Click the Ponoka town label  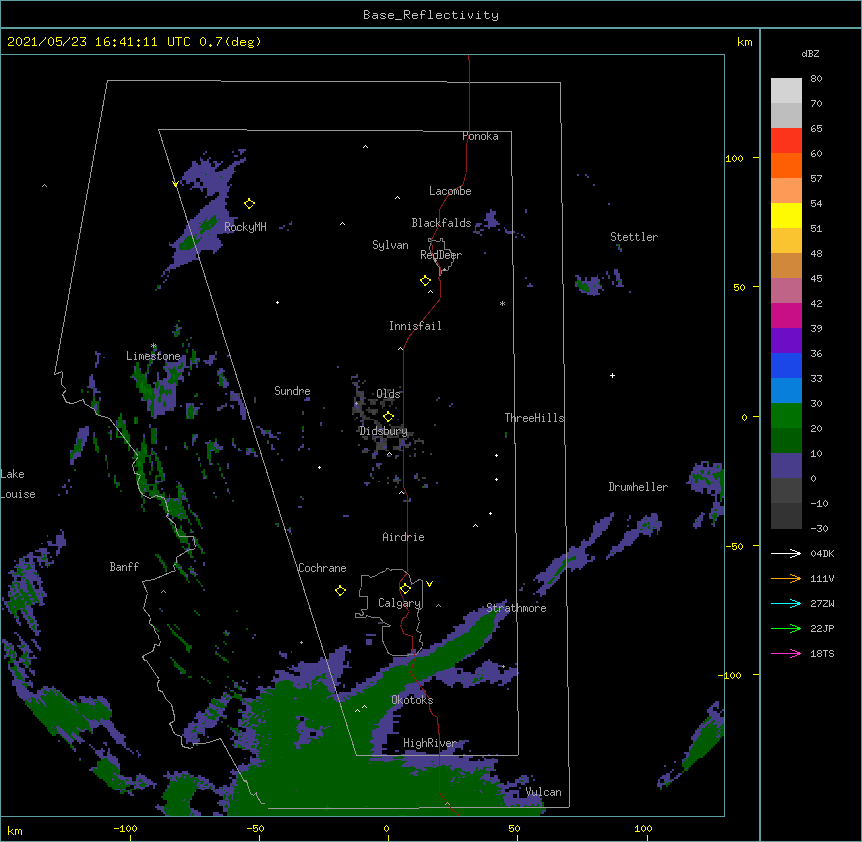(480, 136)
